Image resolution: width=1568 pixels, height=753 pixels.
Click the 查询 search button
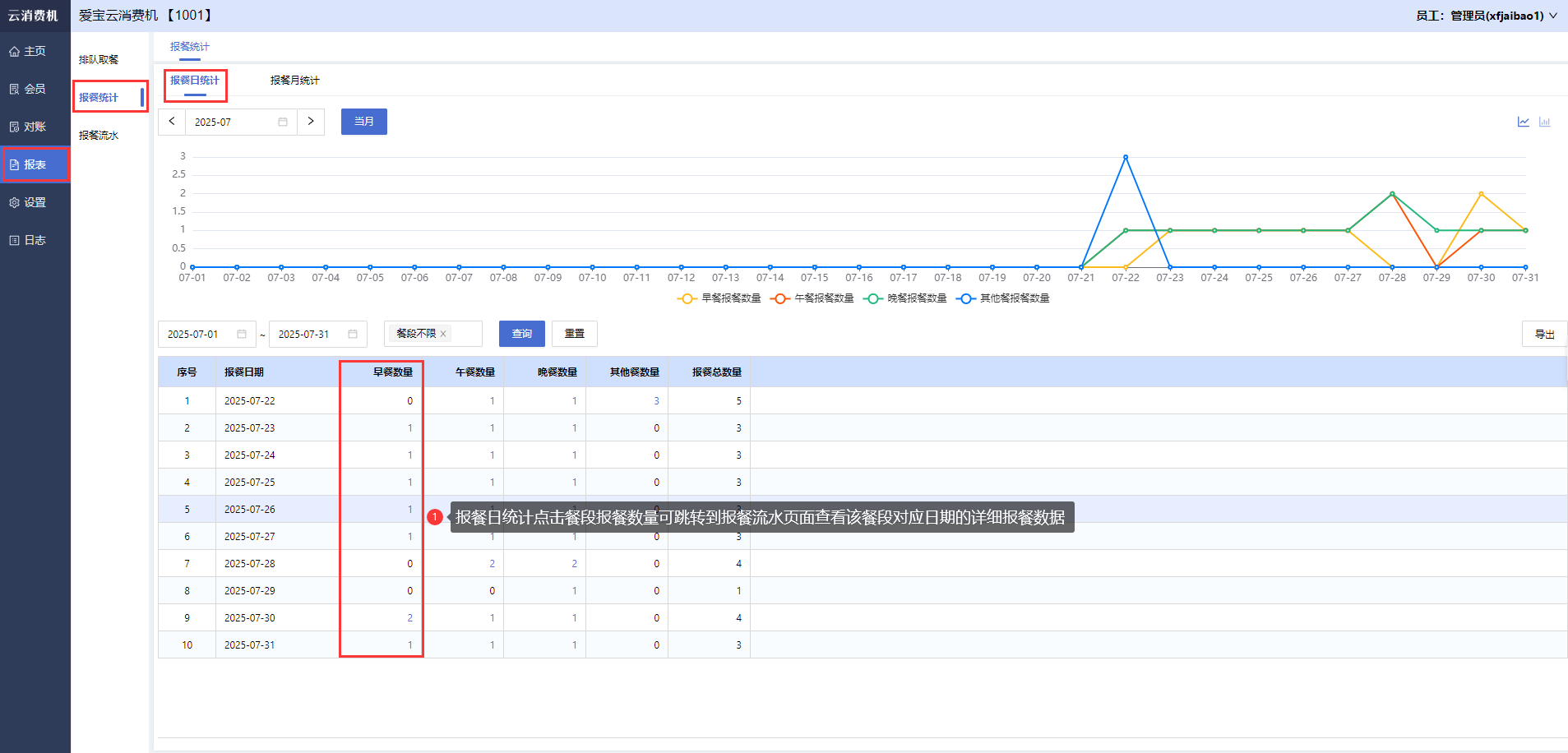pos(521,334)
